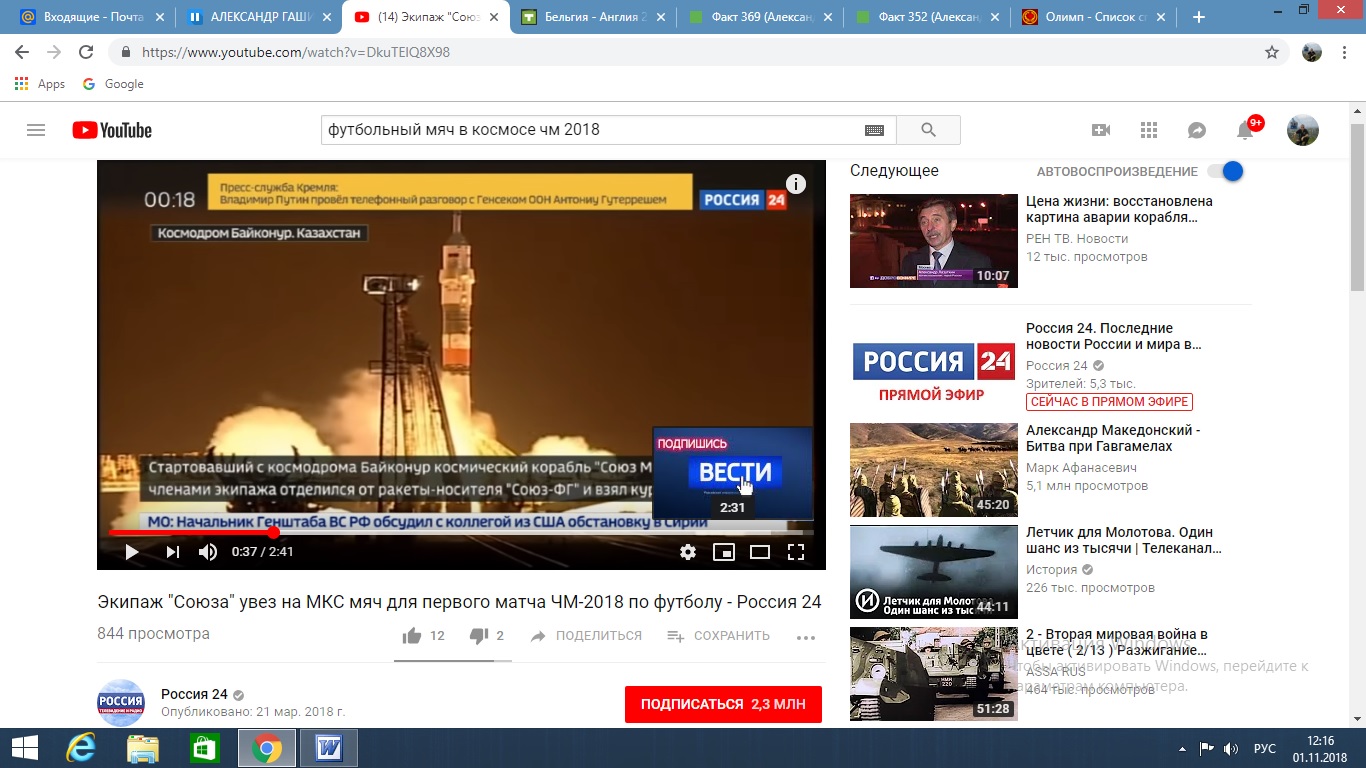Screen dimensions: 1366x768
Task: Go back in browser history
Action: (x=22, y=52)
